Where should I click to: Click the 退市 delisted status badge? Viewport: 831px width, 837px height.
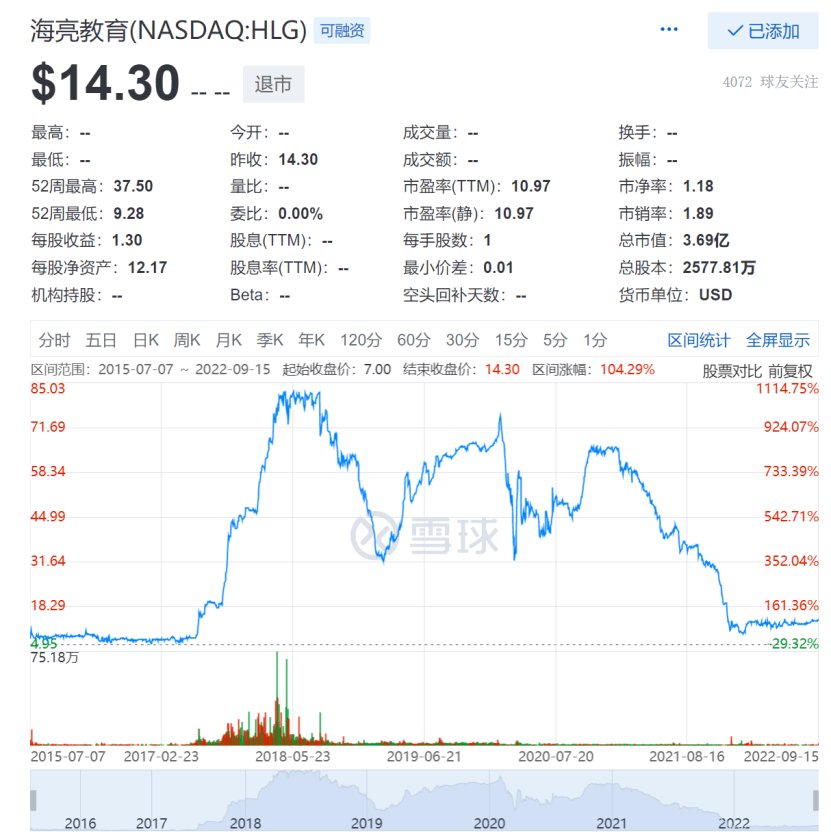click(273, 85)
